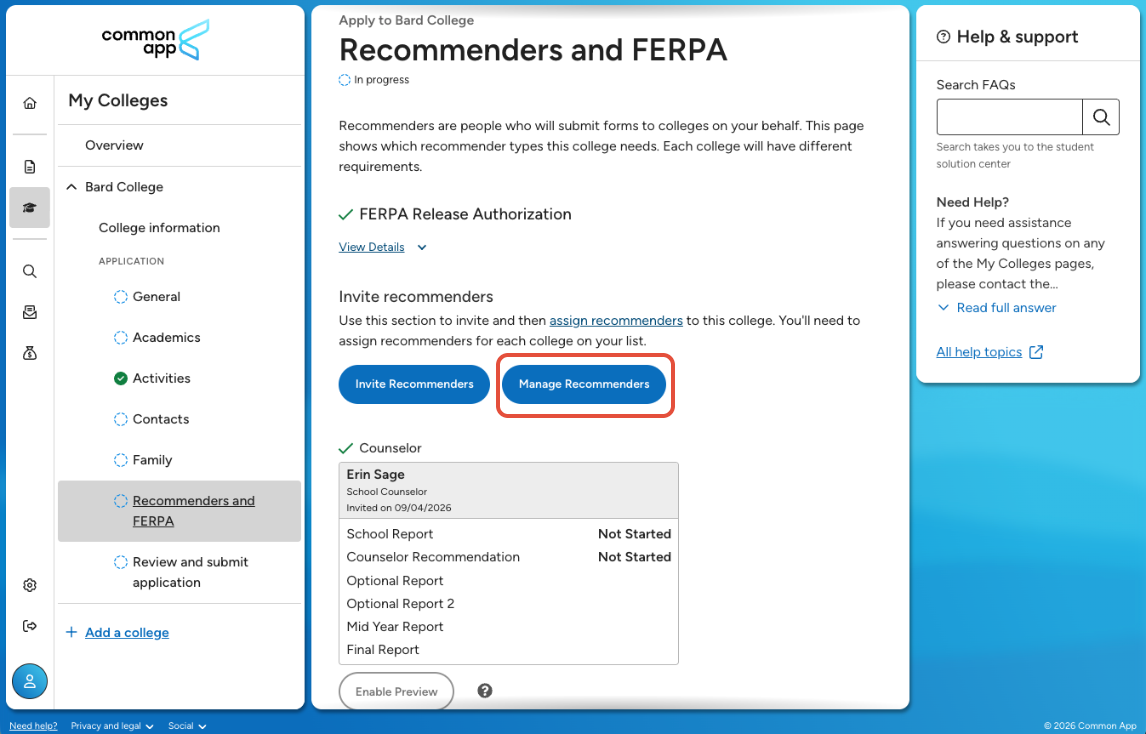Click Invite Recommenders button
1146x734 pixels.
[414, 384]
